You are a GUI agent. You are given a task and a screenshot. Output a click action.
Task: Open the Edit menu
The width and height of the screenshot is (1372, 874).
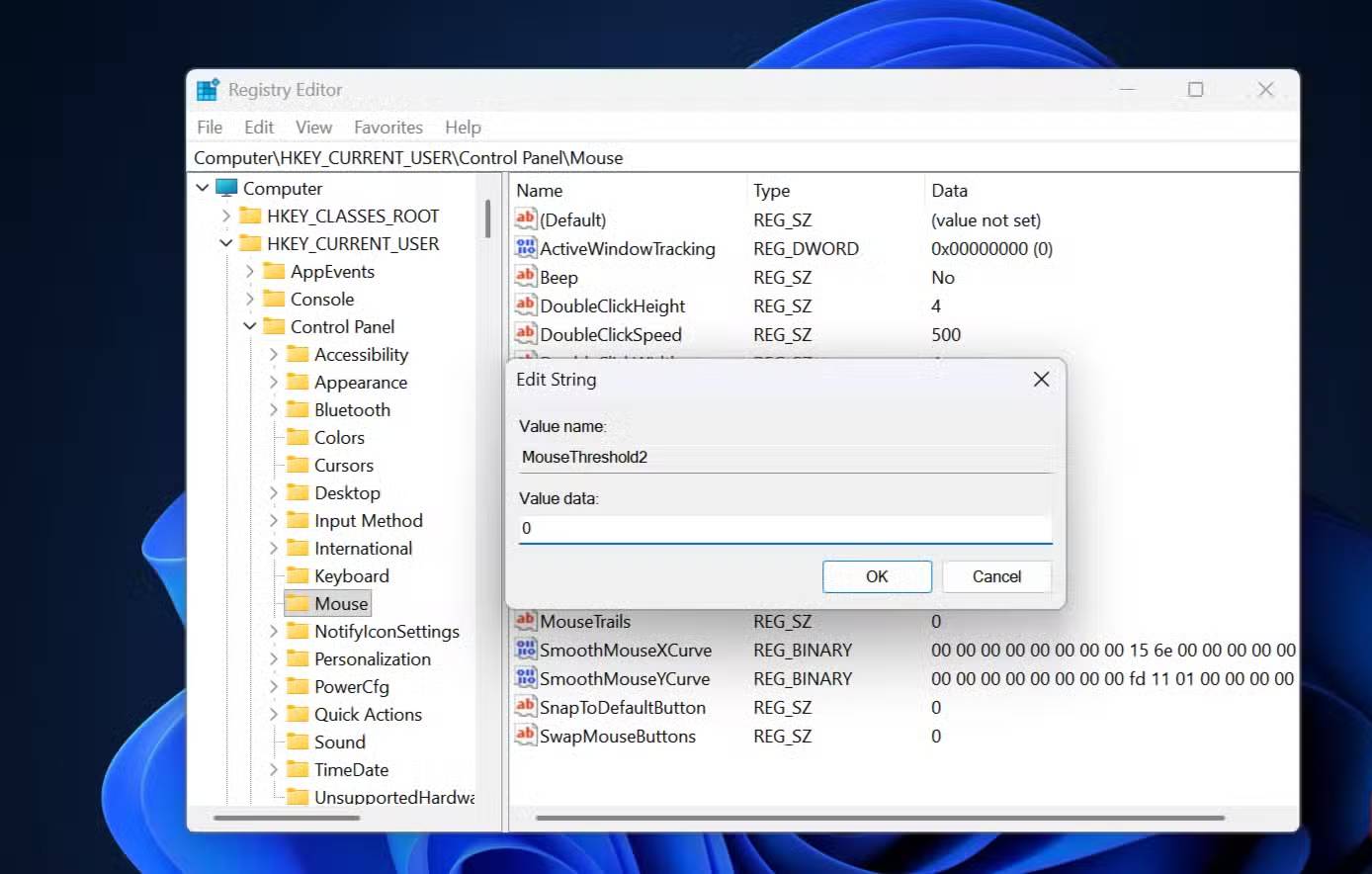coord(259,128)
